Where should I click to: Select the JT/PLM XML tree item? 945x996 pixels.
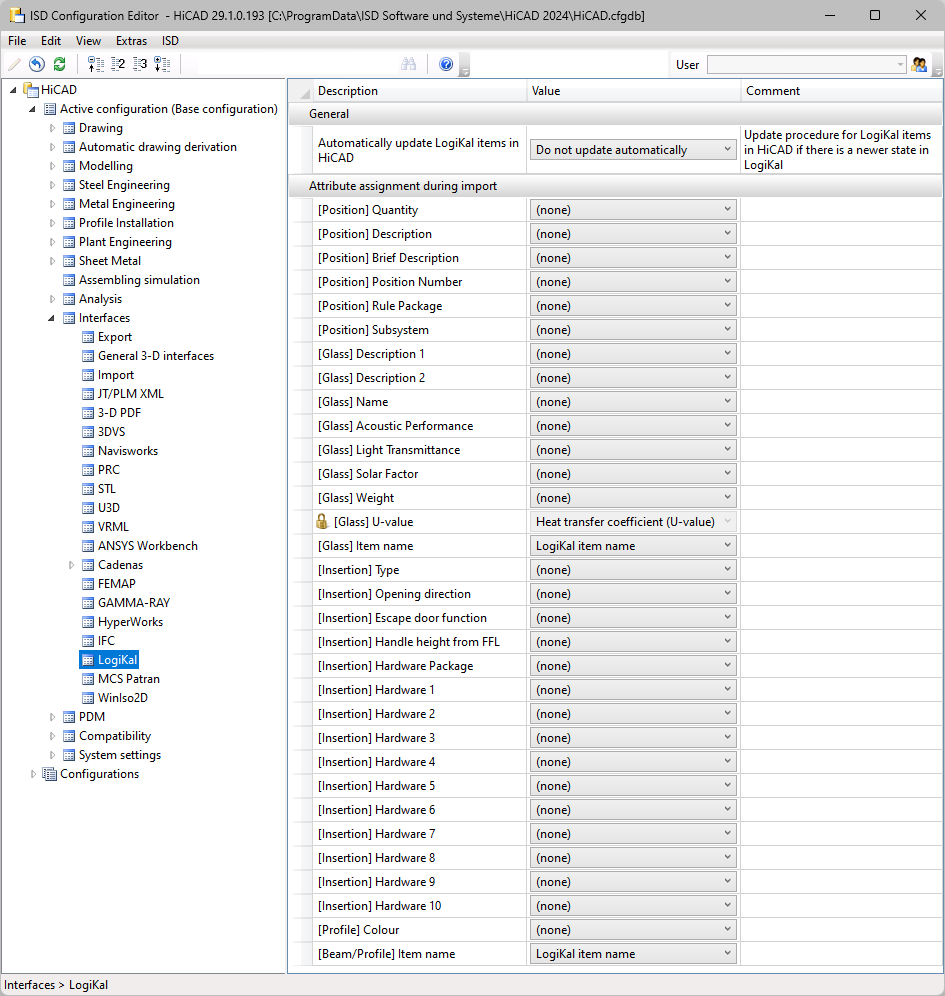(x=131, y=394)
